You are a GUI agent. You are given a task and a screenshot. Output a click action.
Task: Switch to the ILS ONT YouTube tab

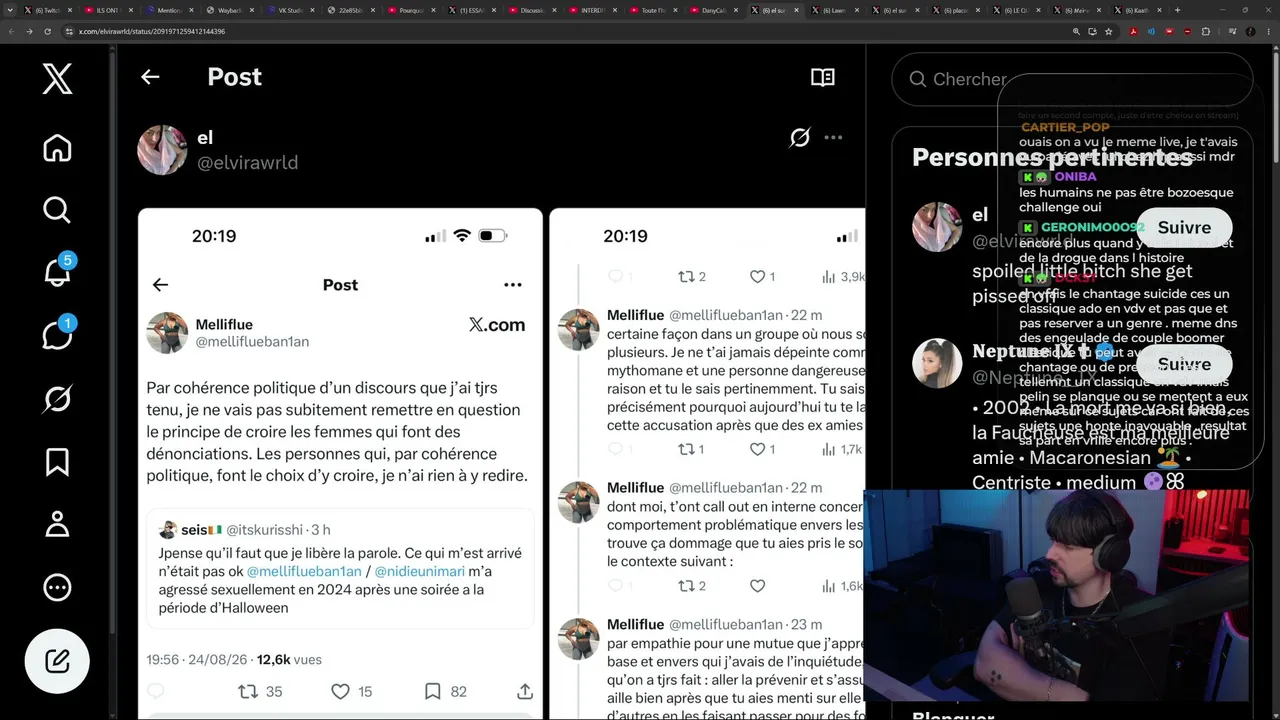pos(106,10)
